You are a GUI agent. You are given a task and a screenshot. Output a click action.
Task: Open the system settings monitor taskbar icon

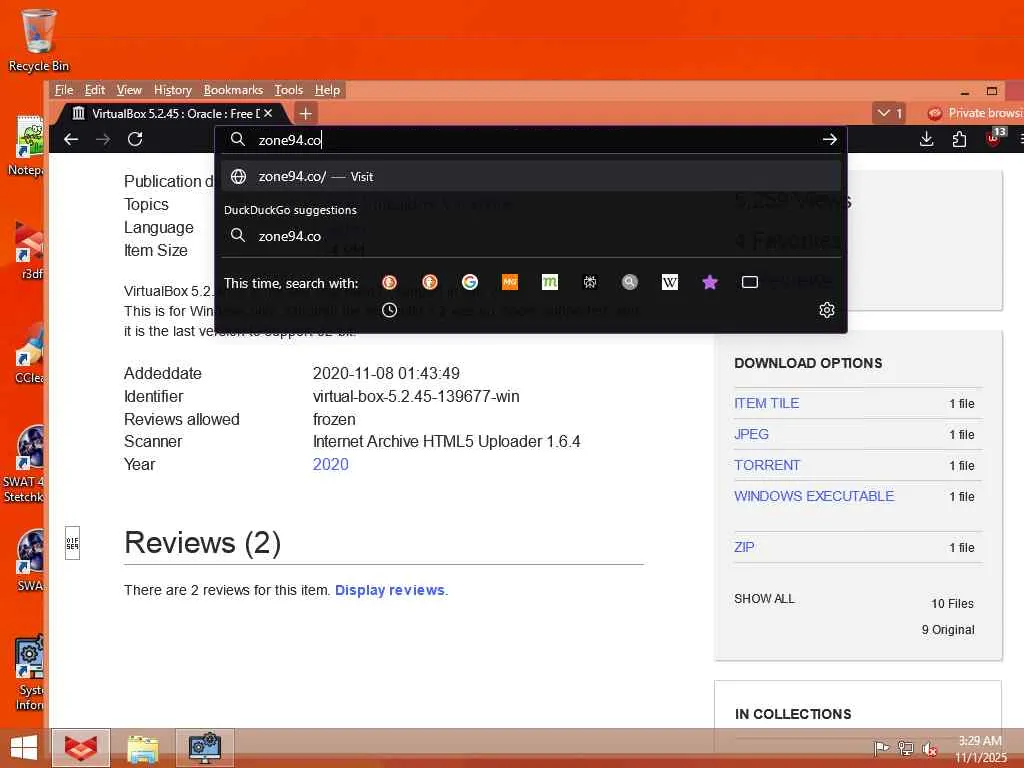(x=204, y=748)
